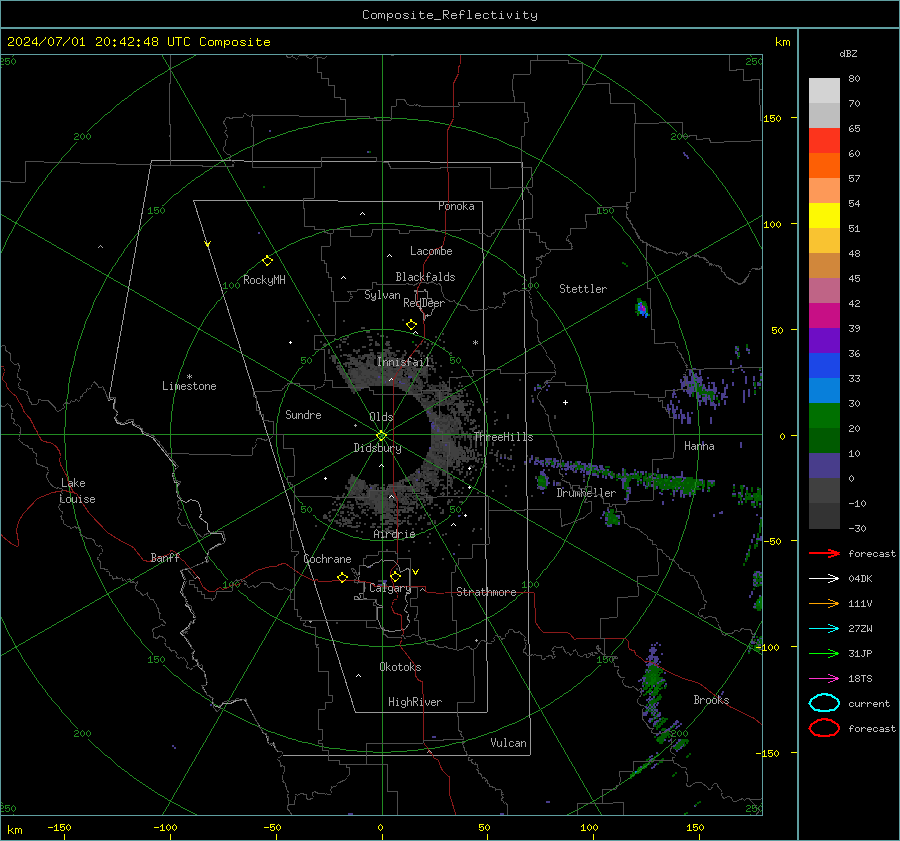The width and height of the screenshot is (900, 841).
Task: Click the red 65 dBZ swatch
Action: (824, 140)
